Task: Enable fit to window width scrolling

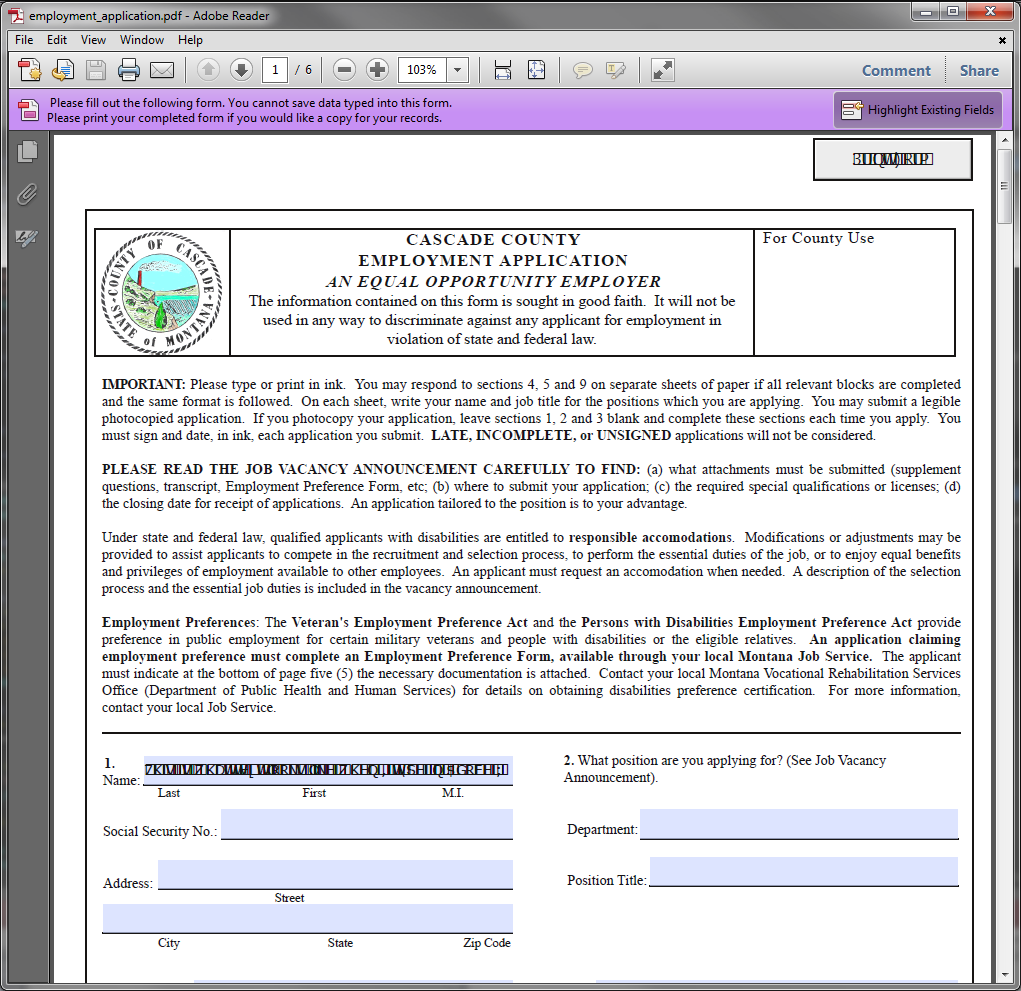Action: [503, 70]
